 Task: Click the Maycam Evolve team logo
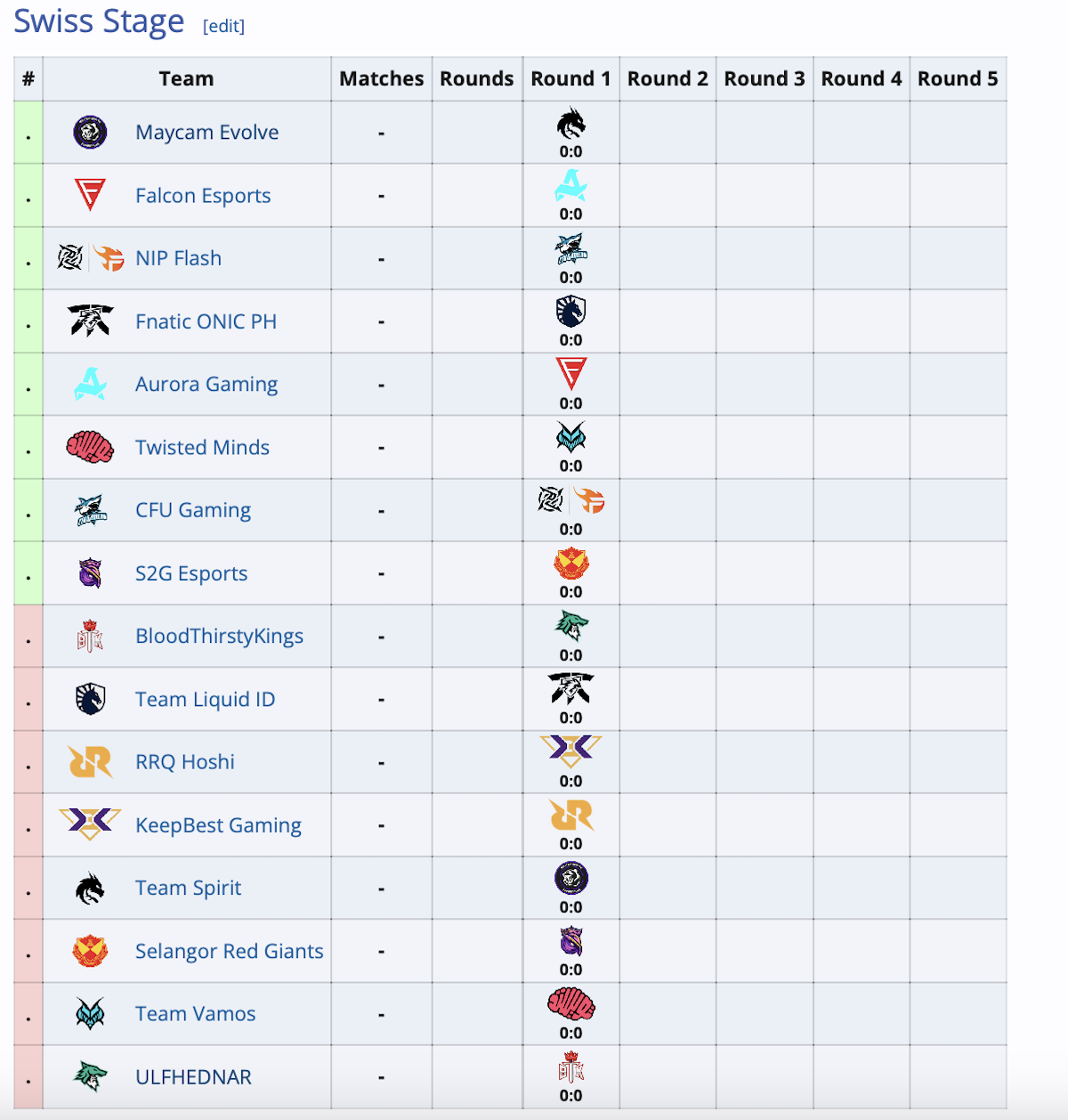[89, 132]
